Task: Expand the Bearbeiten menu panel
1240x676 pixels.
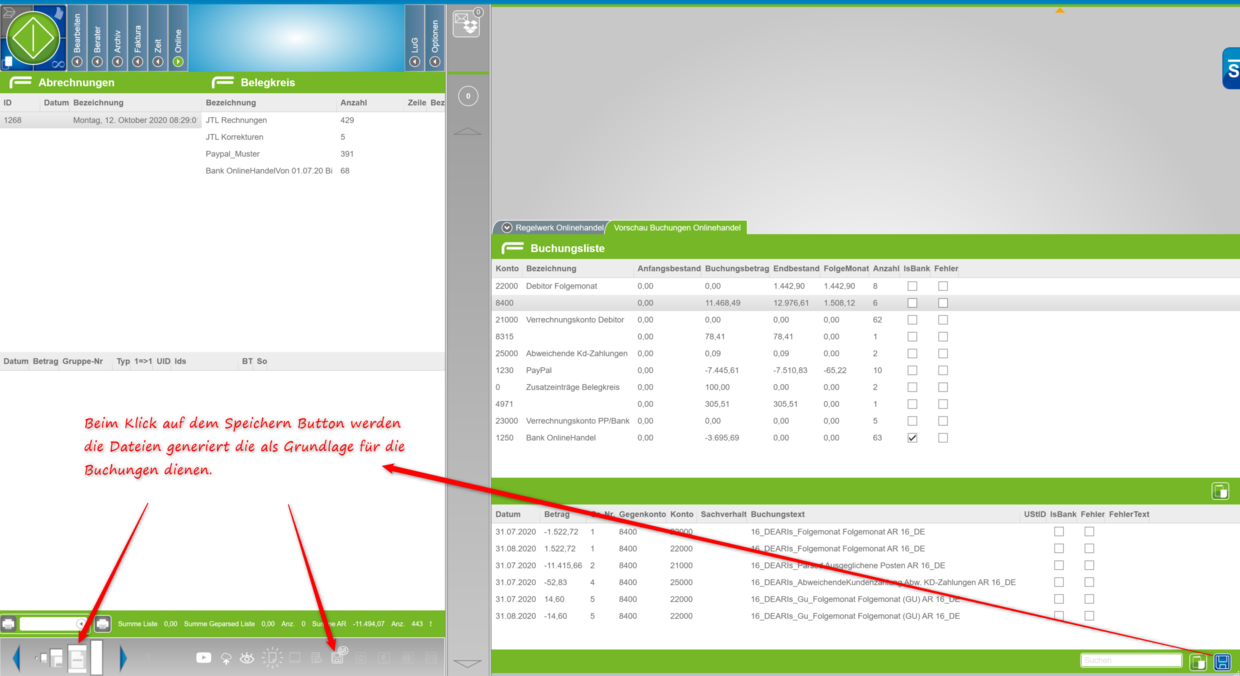Action: (x=77, y=36)
